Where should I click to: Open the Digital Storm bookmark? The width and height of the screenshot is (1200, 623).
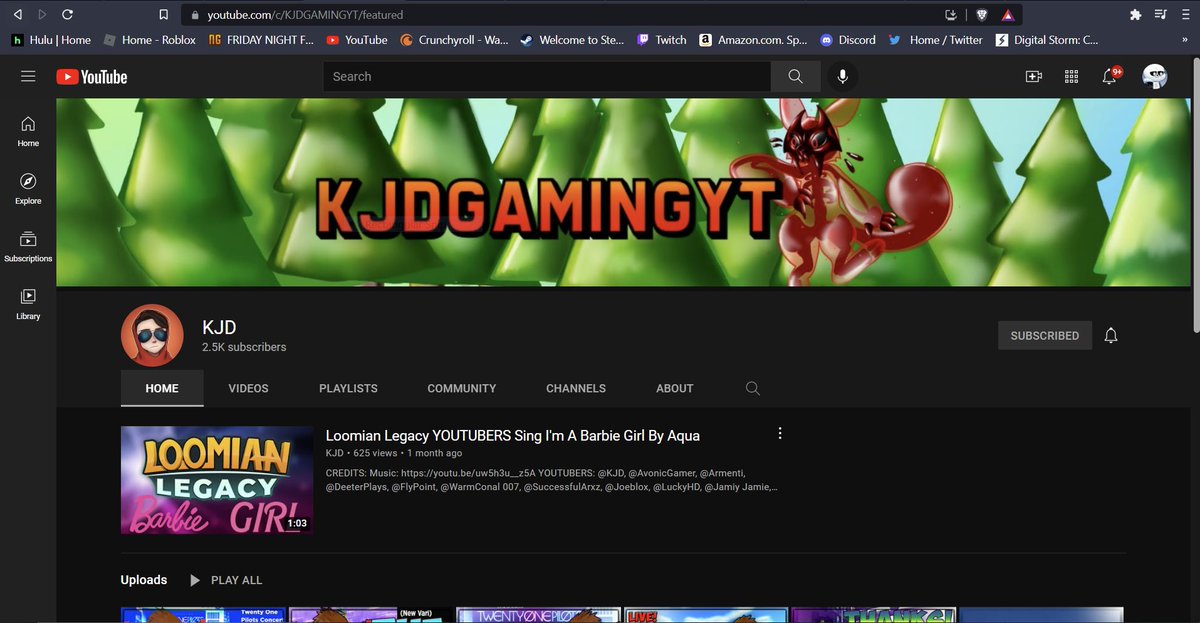click(1047, 40)
